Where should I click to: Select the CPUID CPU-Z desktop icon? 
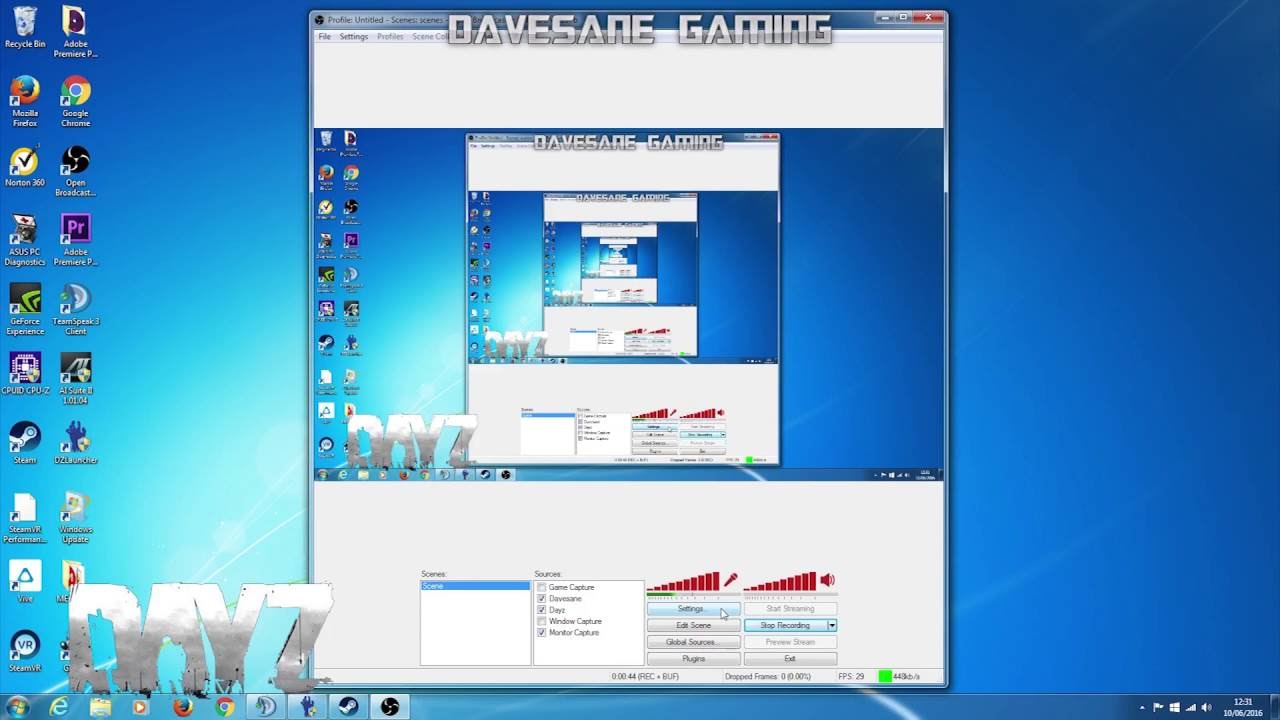point(25,374)
